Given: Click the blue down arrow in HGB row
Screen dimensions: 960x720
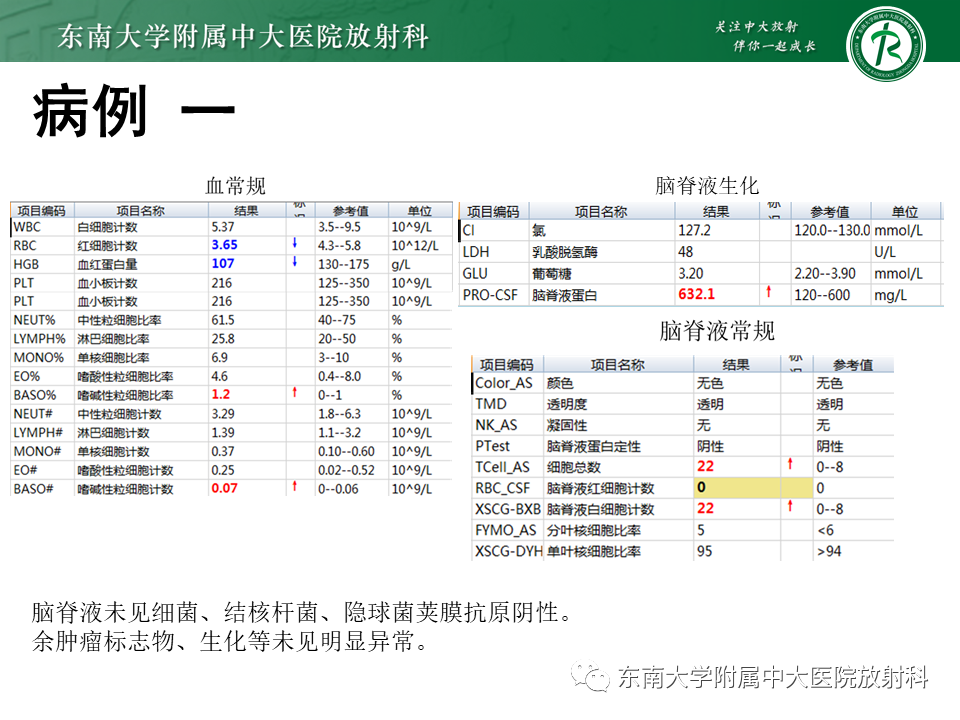Looking at the screenshot, I should pyautogui.click(x=294, y=262).
